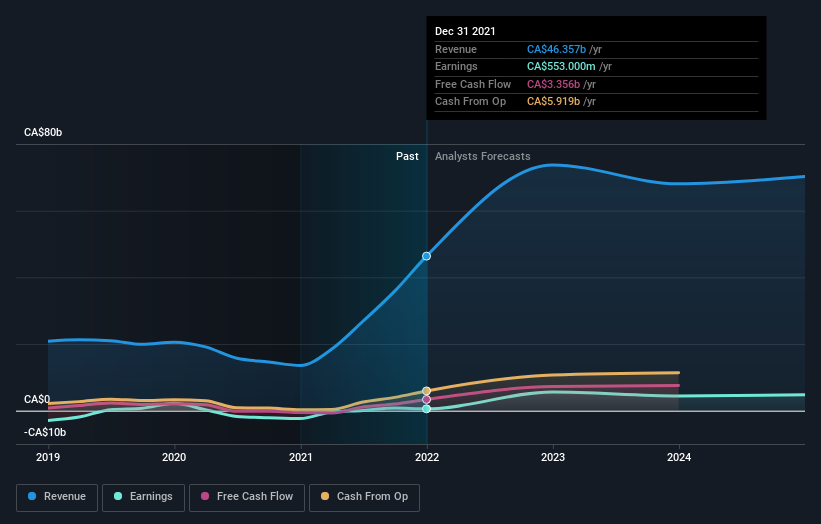Click the teal Earnings data point at 2022
Viewport: 821px width, 524px height.
pos(427,409)
